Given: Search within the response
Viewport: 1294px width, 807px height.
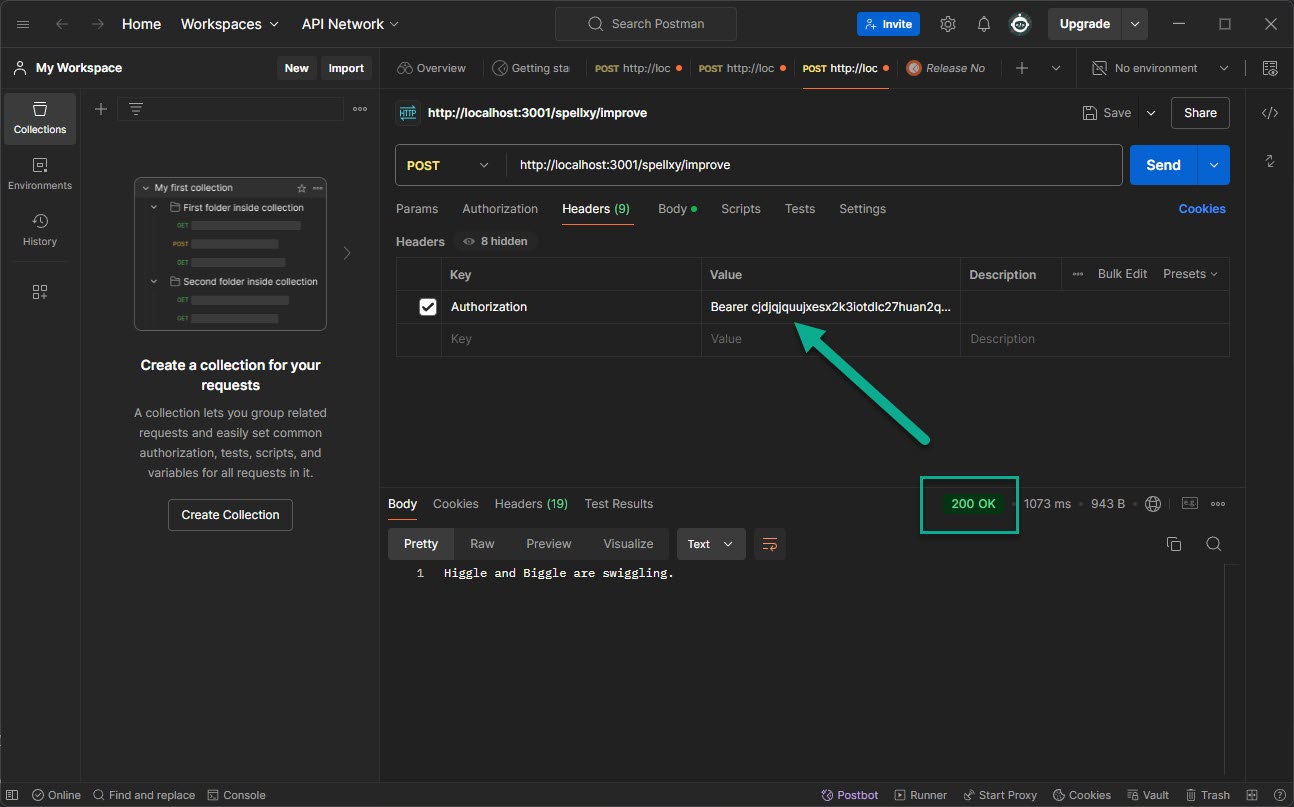Looking at the screenshot, I should coord(1214,544).
